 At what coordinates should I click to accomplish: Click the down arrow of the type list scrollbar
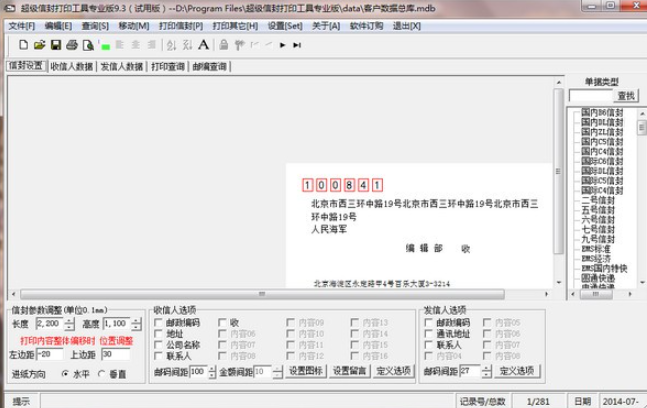[x=642, y=283]
